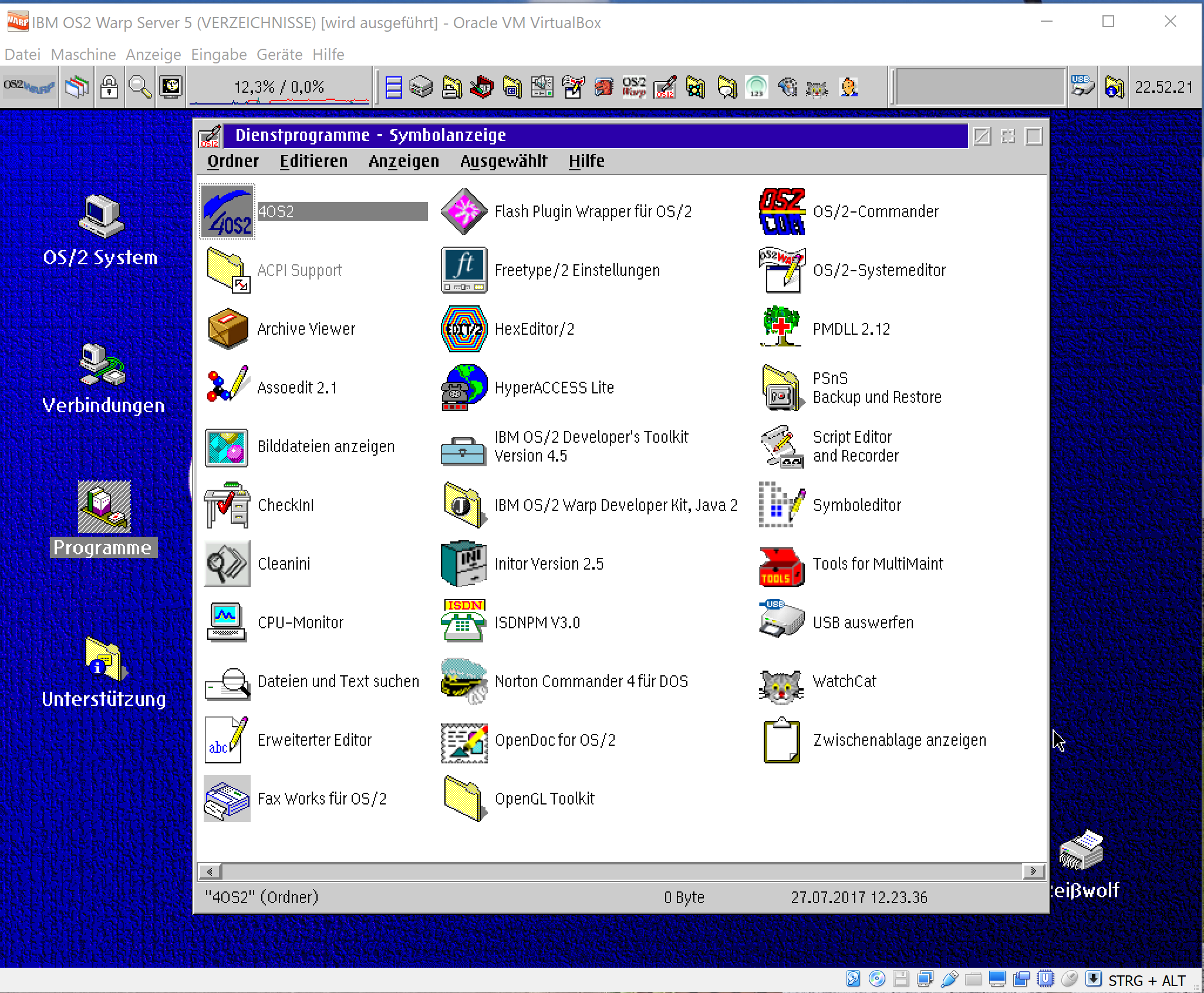Launch Erweiterter Editor icon

(227, 740)
